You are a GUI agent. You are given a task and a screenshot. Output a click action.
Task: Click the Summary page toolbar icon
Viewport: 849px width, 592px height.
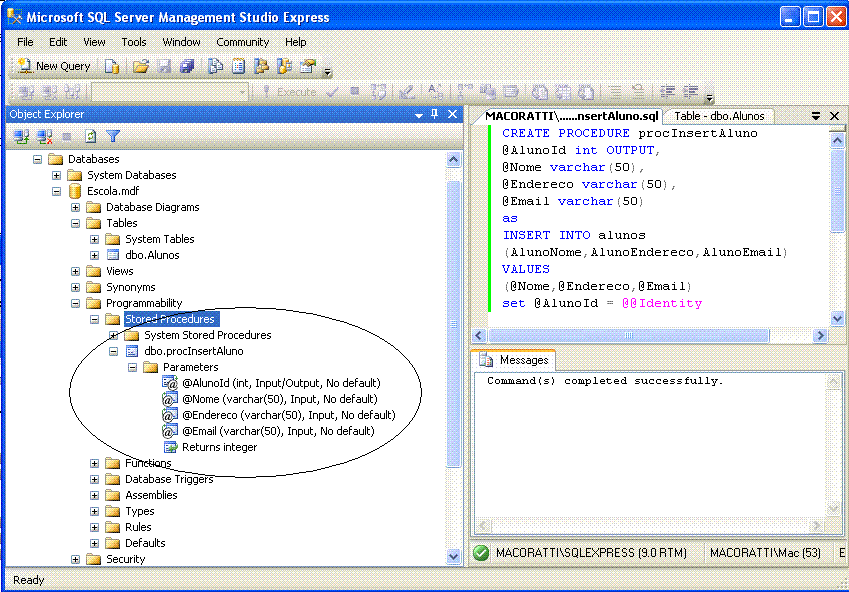point(238,66)
